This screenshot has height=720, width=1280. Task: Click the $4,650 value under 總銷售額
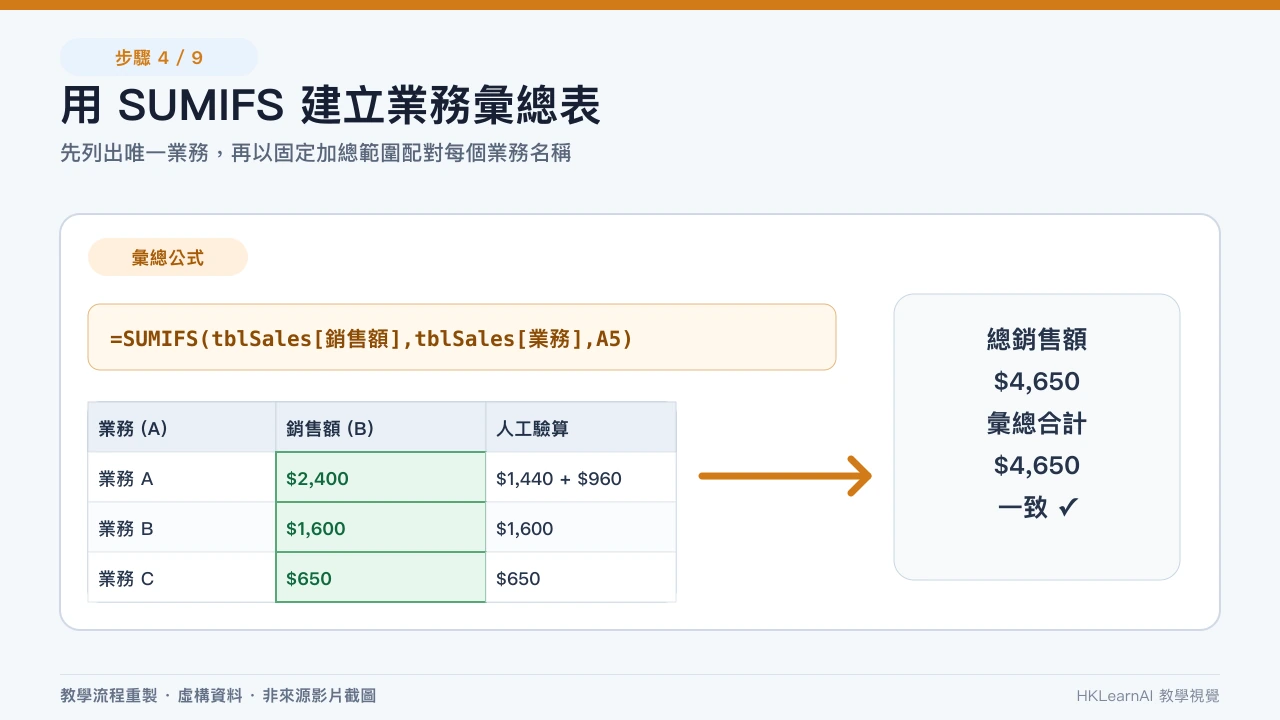1037,381
